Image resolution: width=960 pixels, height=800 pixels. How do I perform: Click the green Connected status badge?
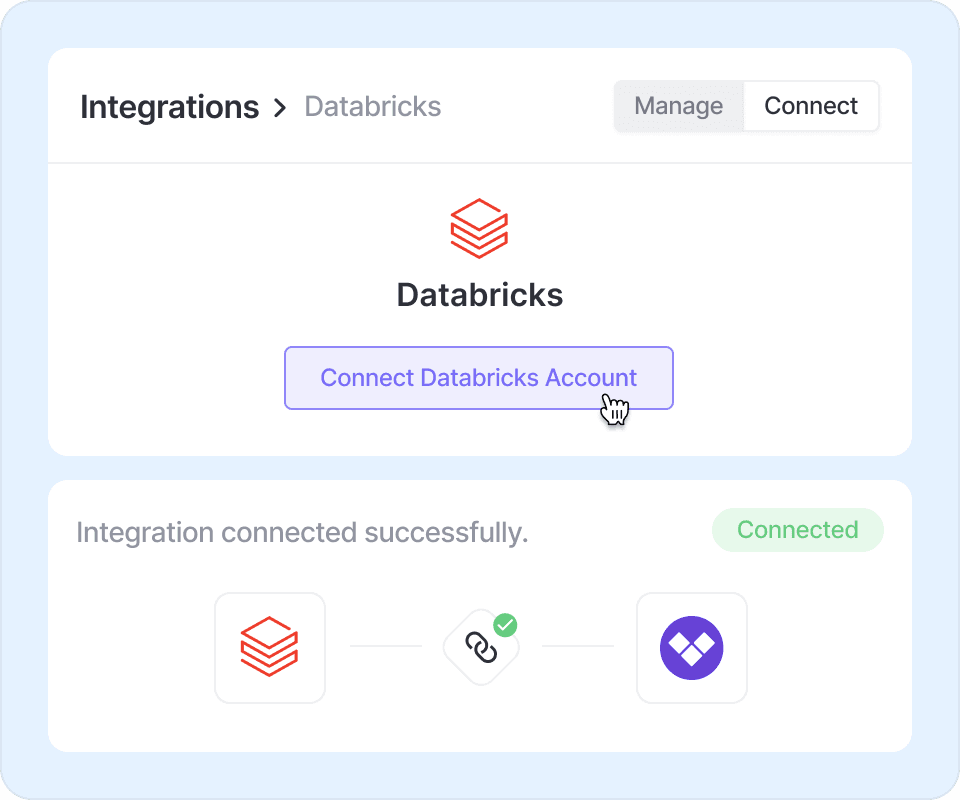pos(797,530)
